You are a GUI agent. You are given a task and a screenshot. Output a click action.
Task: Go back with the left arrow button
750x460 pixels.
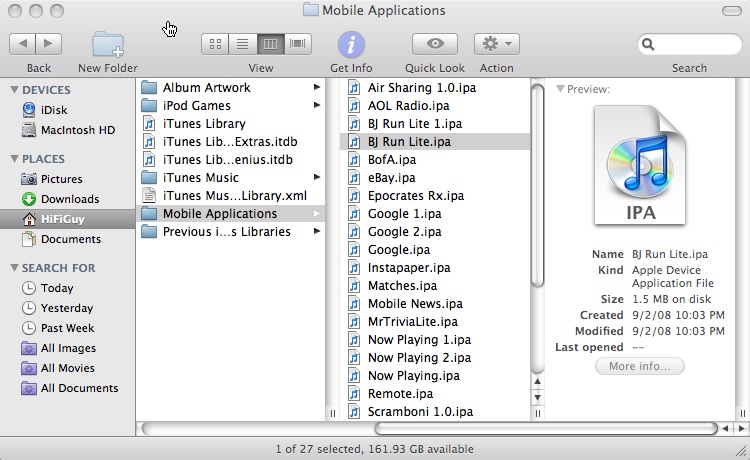click(22, 44)
